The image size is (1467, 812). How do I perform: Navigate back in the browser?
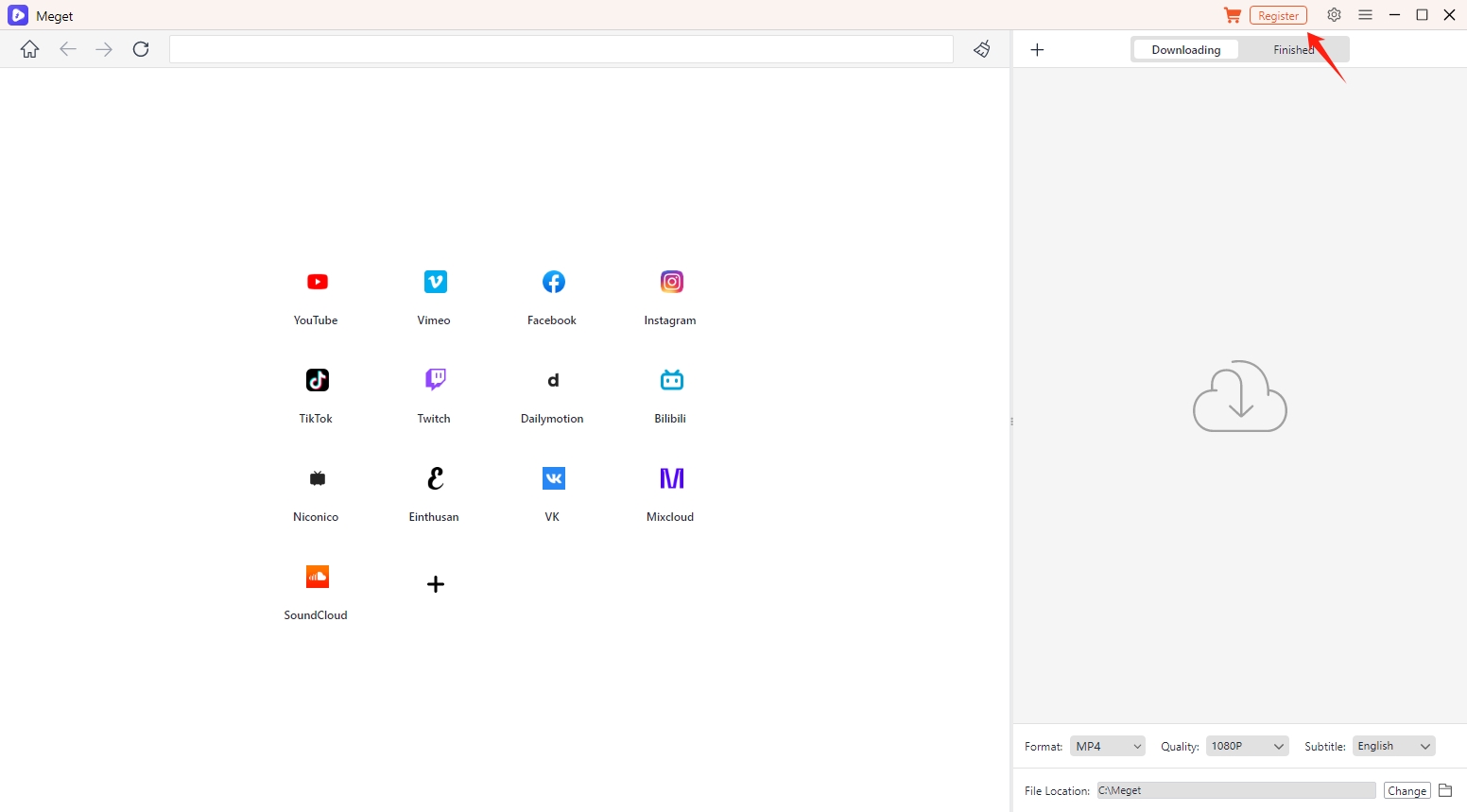tap(68, 49)
